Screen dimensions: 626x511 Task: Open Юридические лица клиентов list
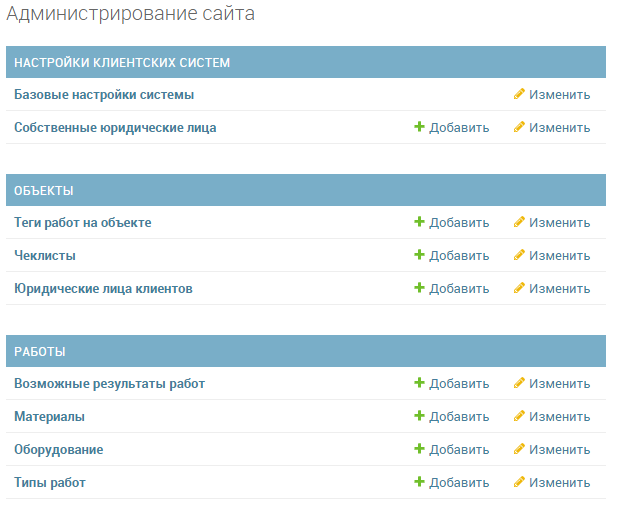pyautogui.click(x=103, y=289)
